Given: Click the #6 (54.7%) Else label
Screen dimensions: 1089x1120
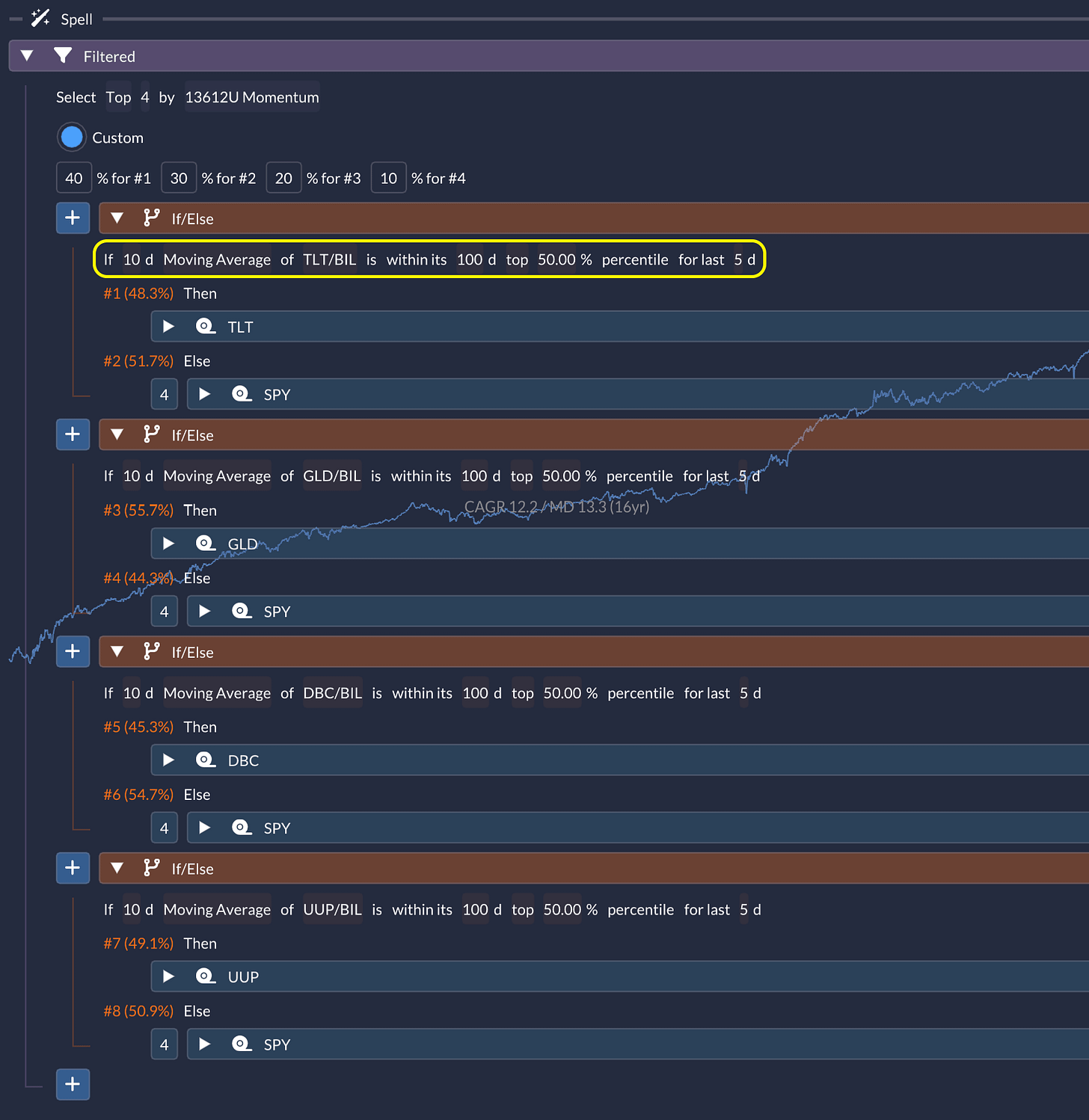Looking at the screenshot, I should (x=157, y=794).
